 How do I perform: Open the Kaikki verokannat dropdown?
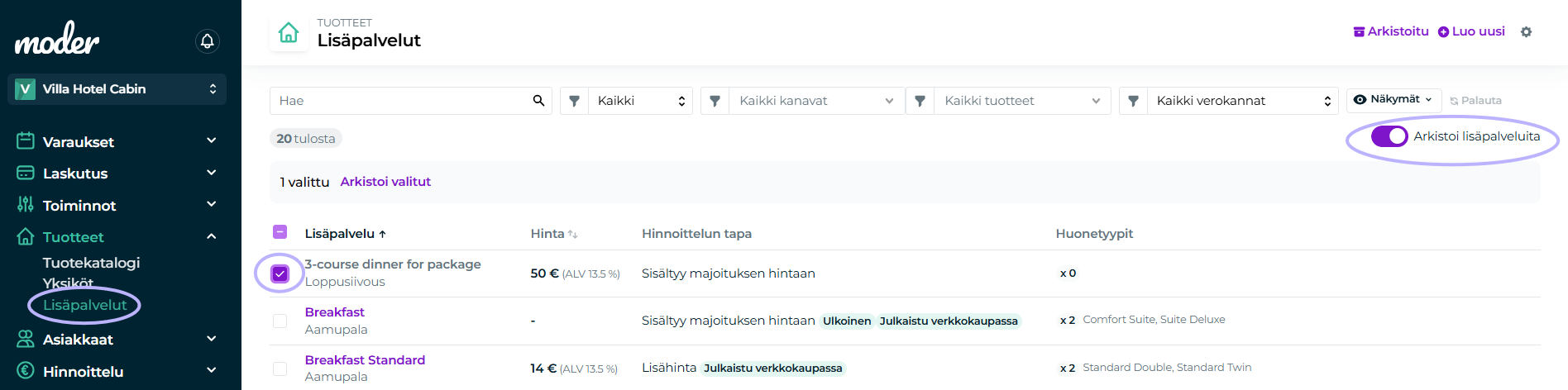(x=1242, y=101)
